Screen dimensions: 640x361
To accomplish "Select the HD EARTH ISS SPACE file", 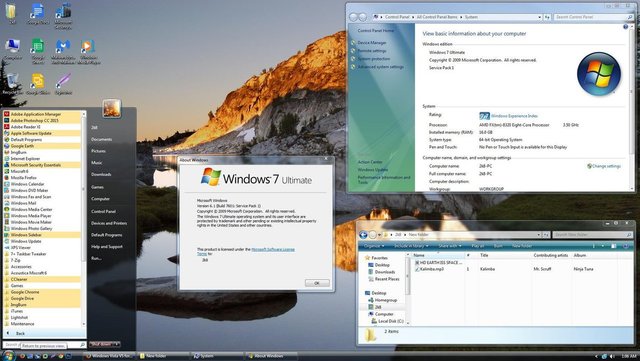I will (x=438, y=263).
